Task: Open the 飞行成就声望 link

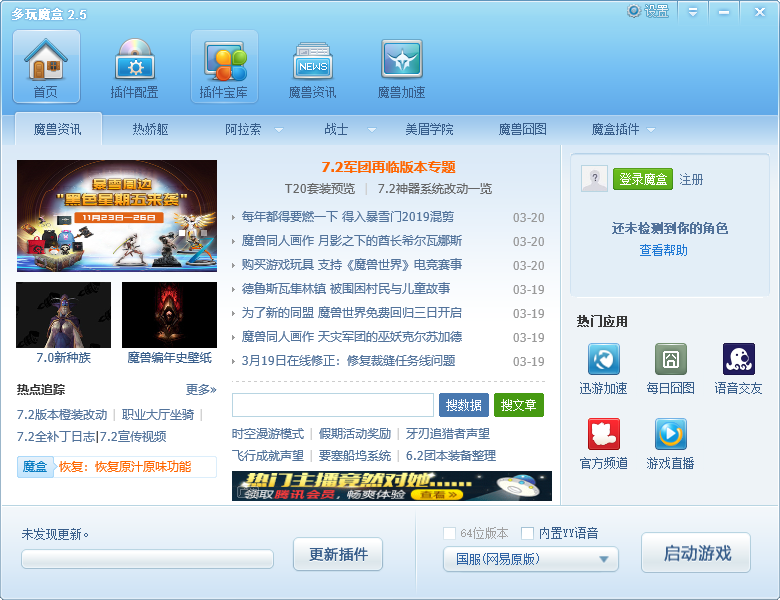Action: tap(268, 456)
